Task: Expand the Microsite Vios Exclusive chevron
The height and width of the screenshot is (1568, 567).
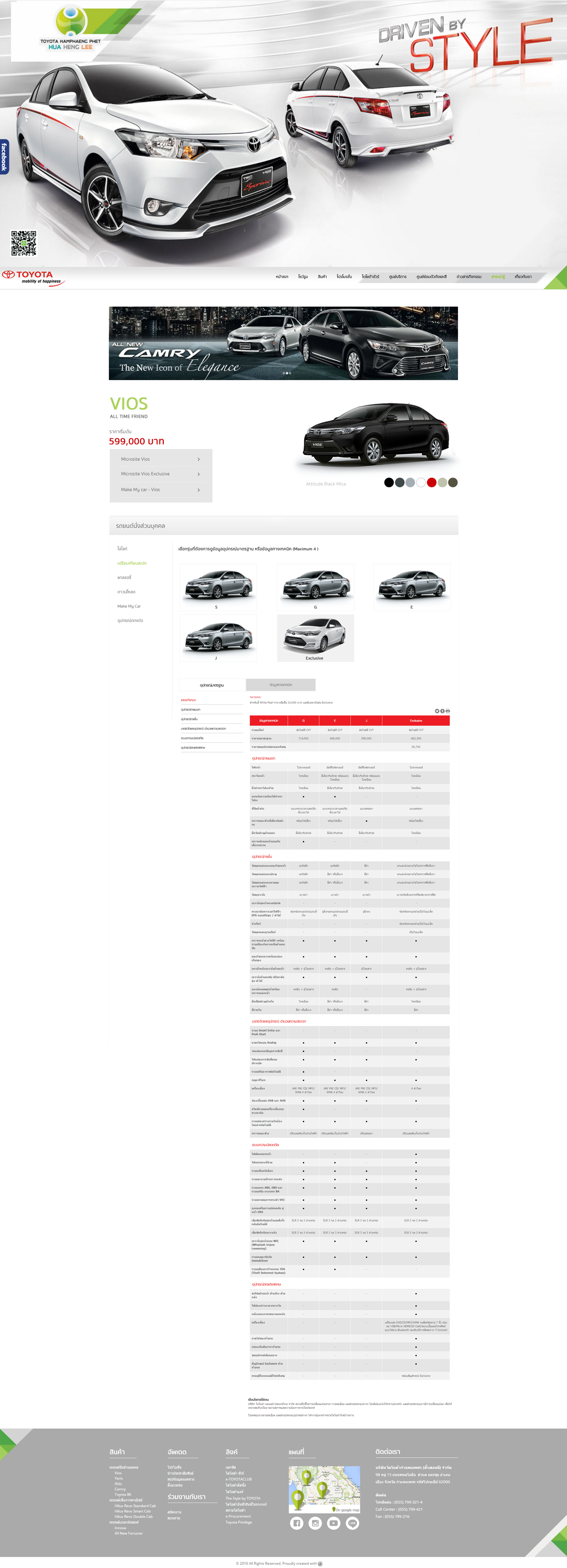Action: pos(198,474)
